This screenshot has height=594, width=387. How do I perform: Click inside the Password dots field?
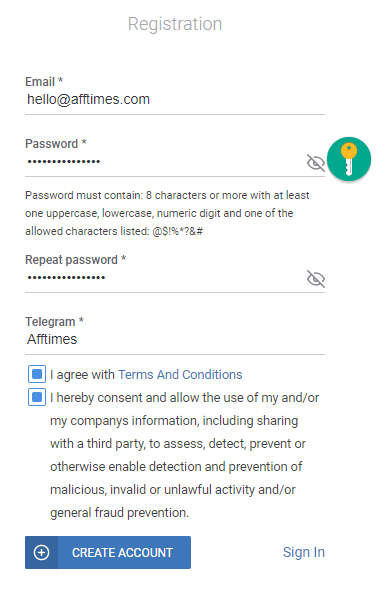click(x=165, y=162)
